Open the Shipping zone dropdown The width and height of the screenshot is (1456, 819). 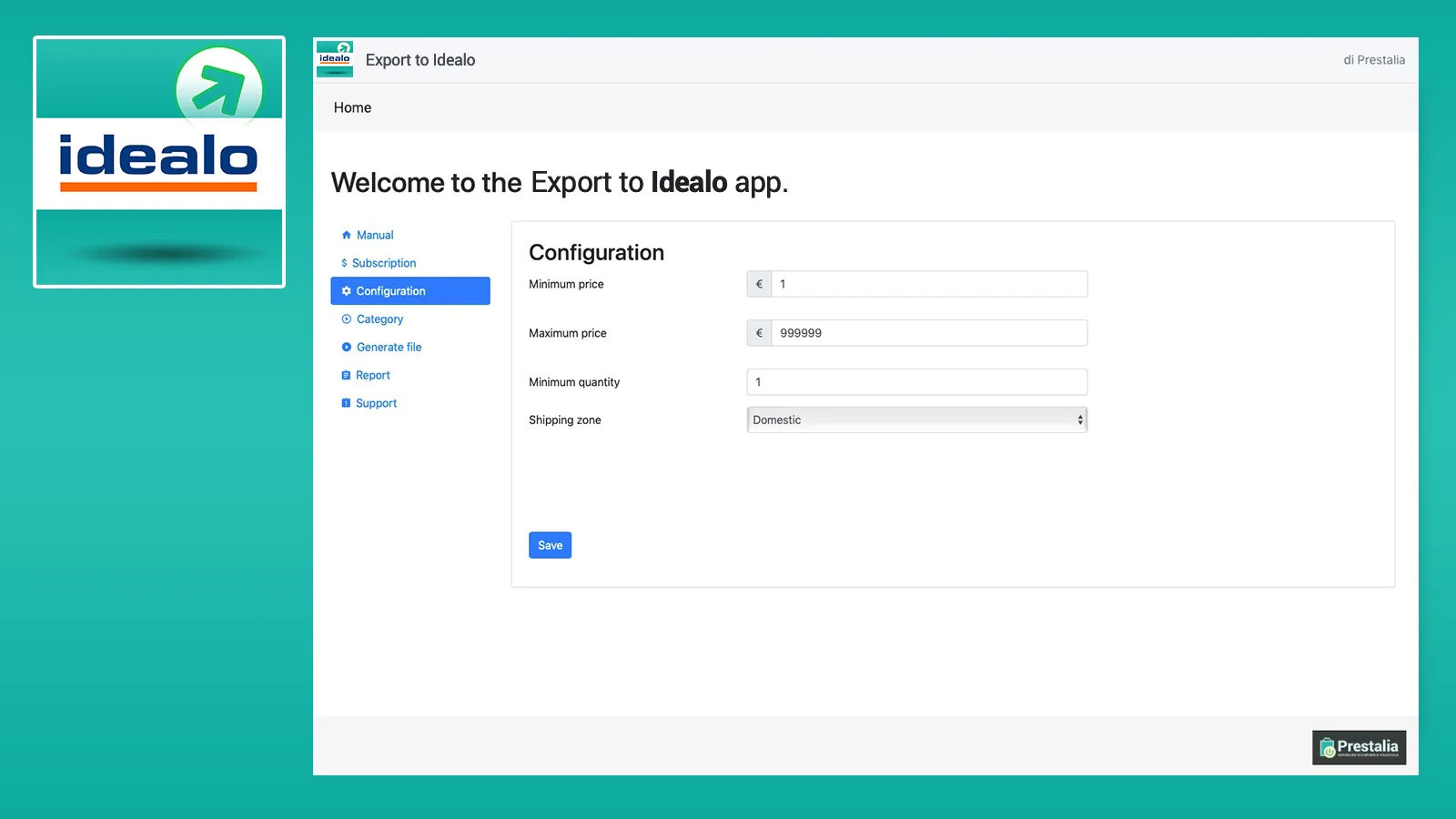pos(917,420)
